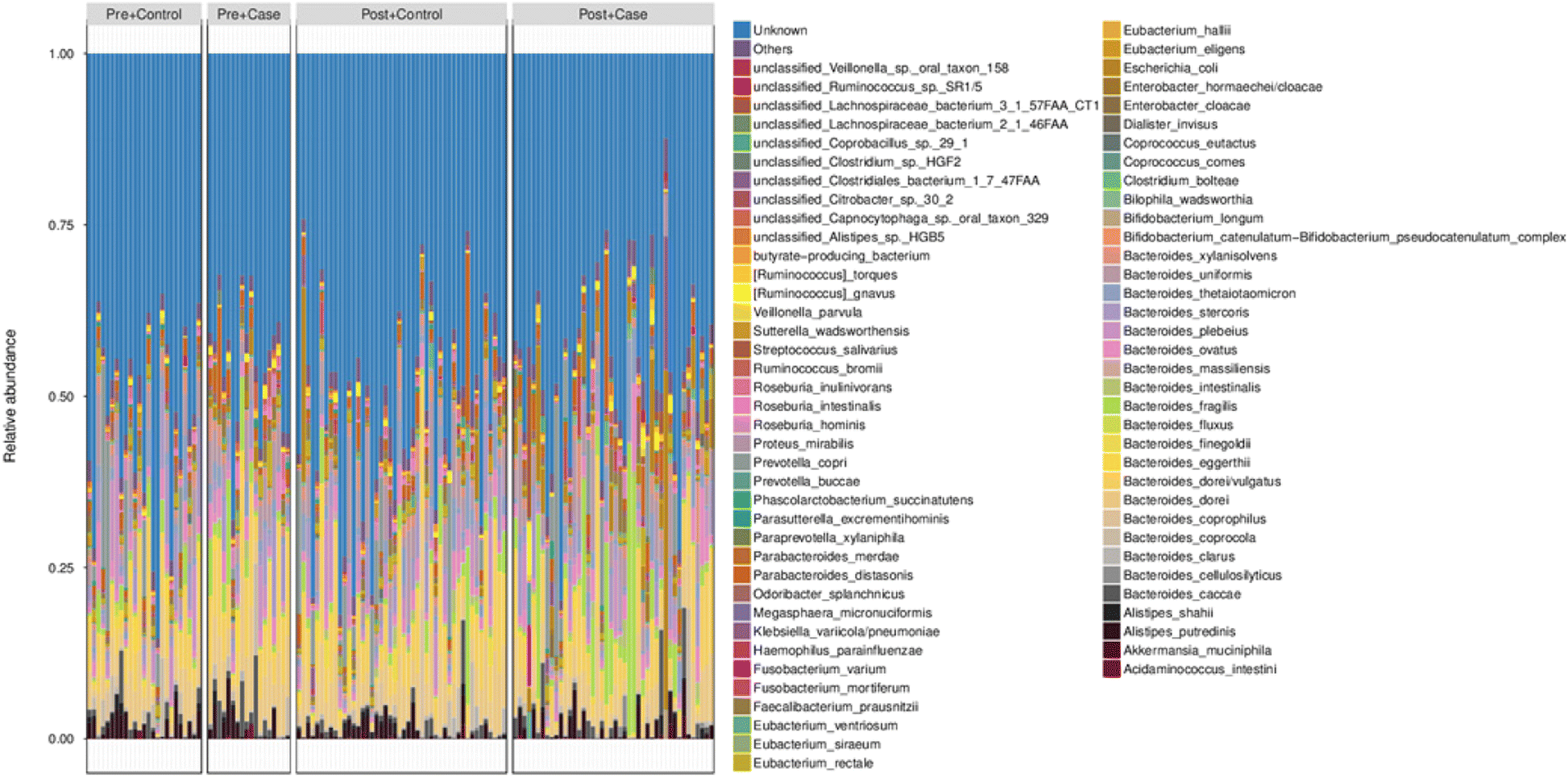Screen dimensions: 1568x778
Task: Click the Bacteroides_cellulosilyticus legend label
Action: point(1202,575)
